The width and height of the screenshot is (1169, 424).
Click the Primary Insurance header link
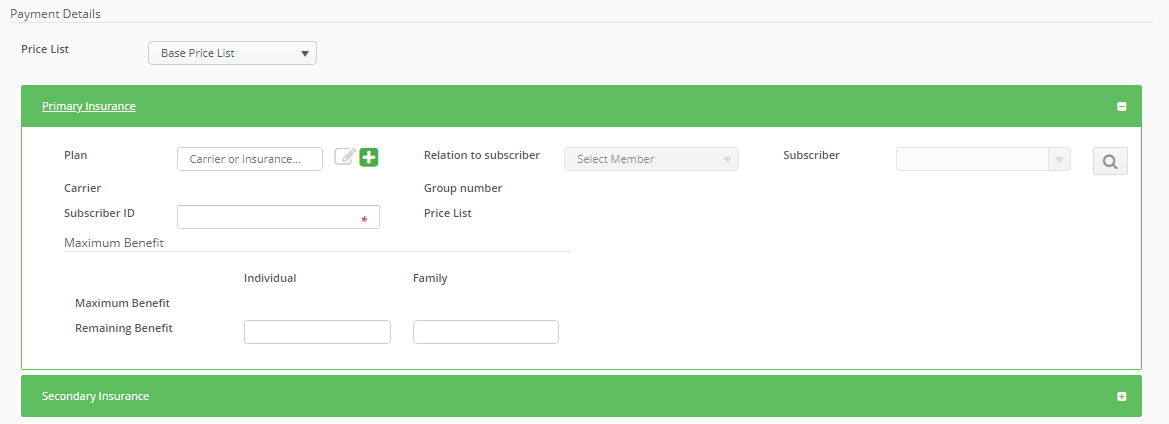[89, 106]
